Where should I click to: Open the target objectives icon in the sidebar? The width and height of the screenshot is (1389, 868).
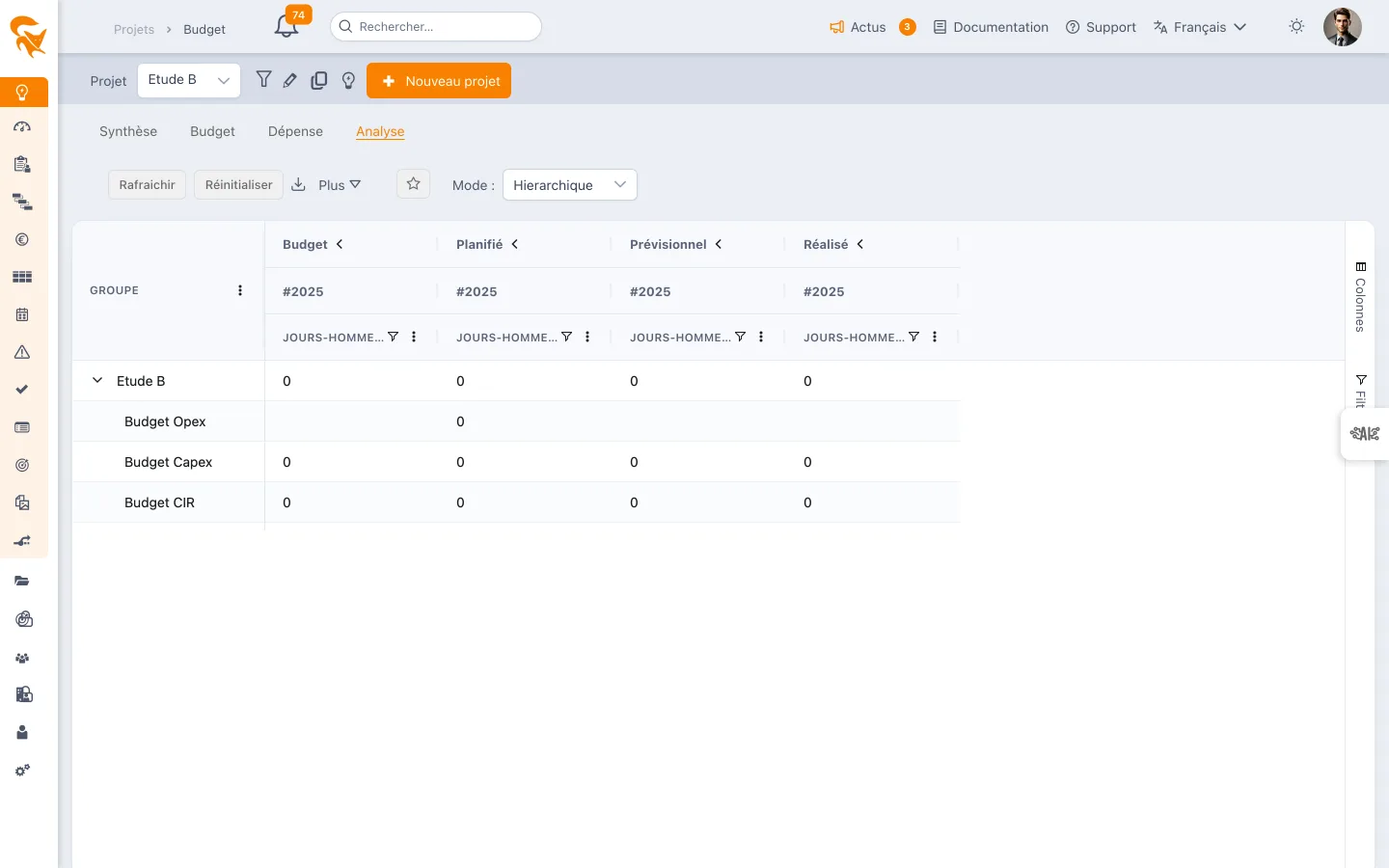click(22, 465)
